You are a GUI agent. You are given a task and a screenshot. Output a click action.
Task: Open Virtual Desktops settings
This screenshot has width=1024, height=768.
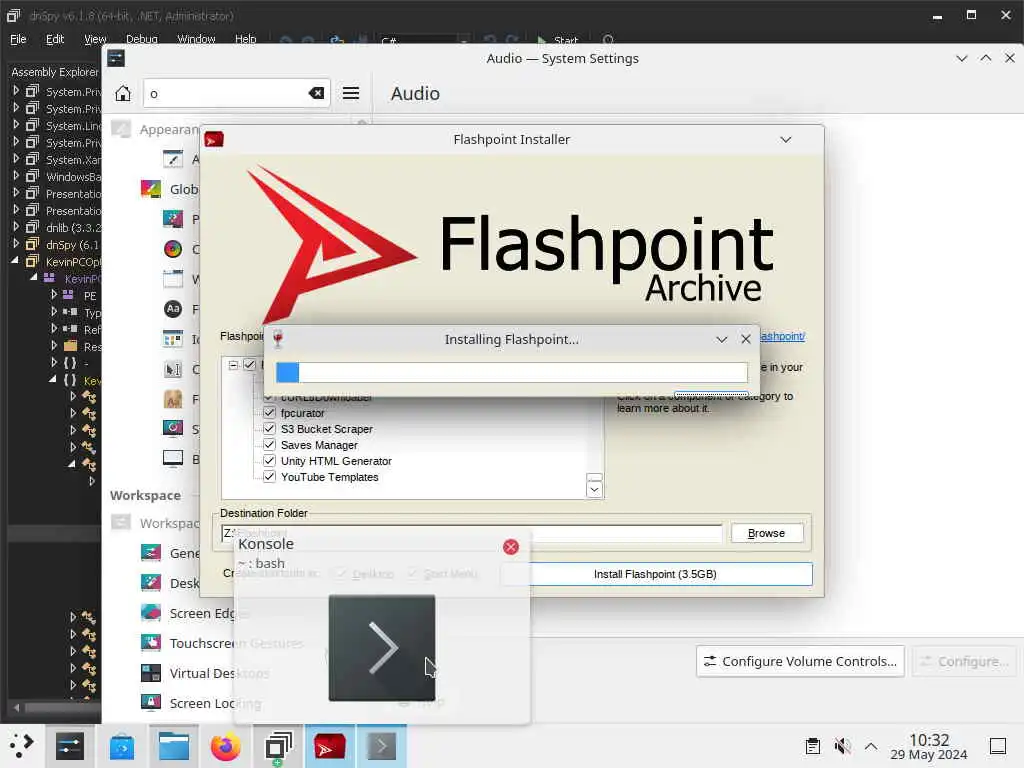click(x=204, y=673)
